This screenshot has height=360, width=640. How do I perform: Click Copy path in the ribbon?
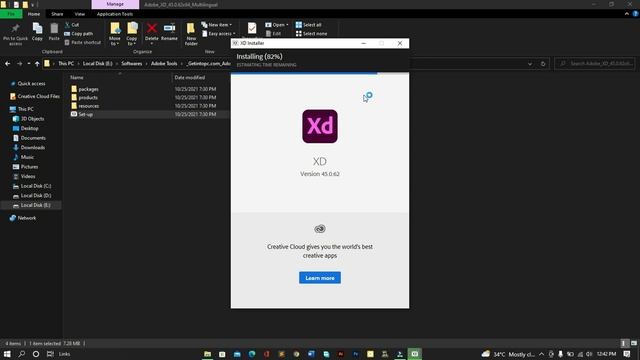79,34
